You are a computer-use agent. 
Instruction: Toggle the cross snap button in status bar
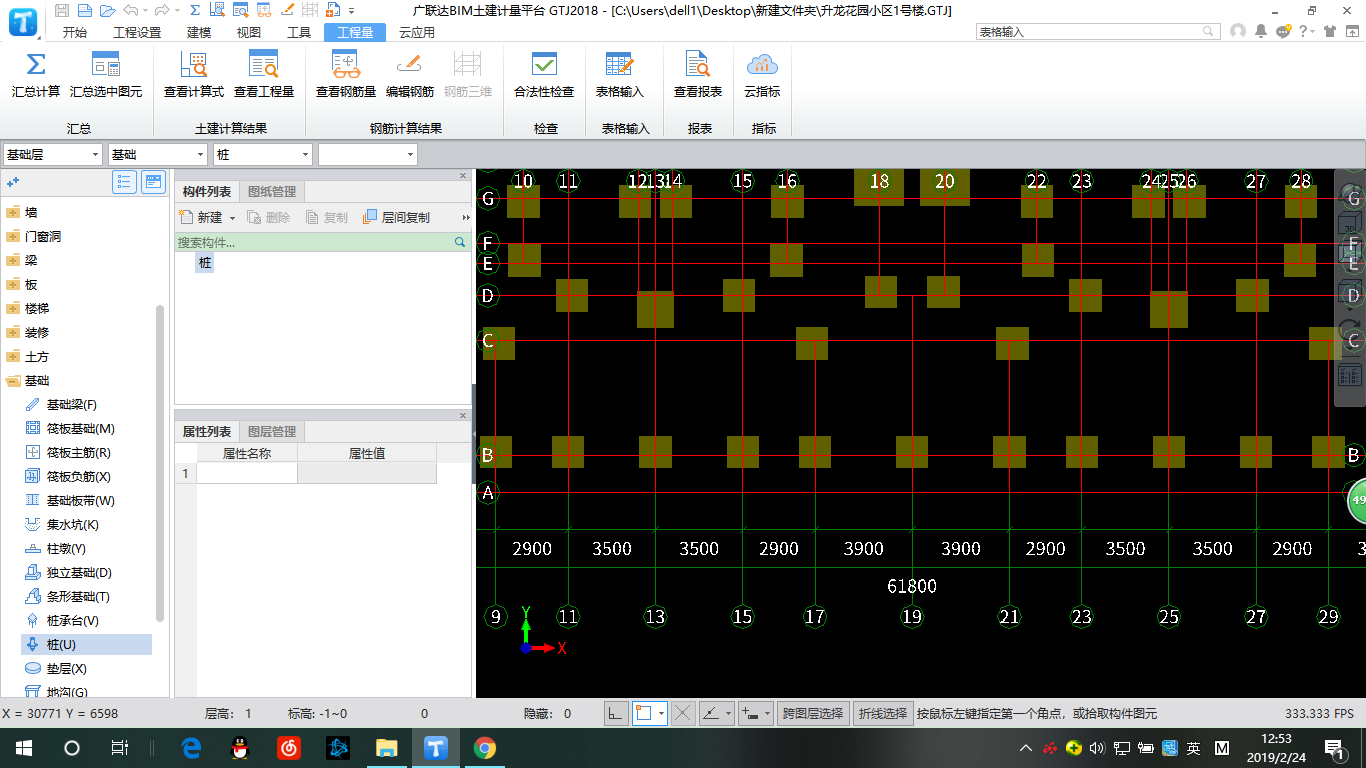coord(683,713)
